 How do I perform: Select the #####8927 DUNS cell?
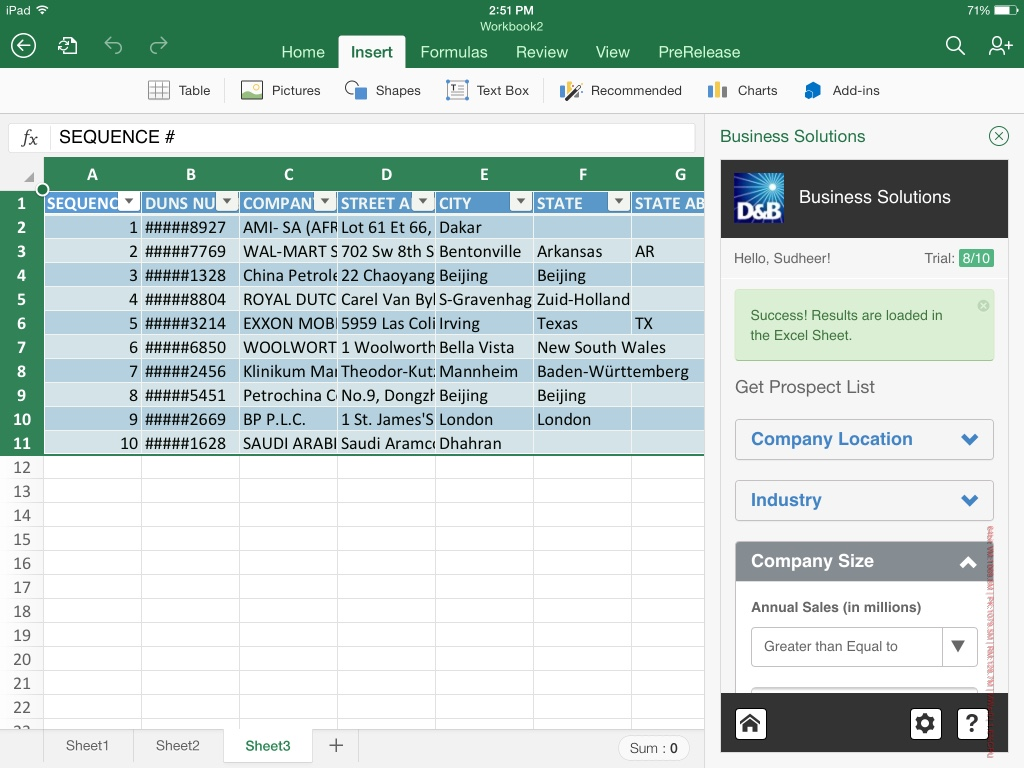coord(191,227)
